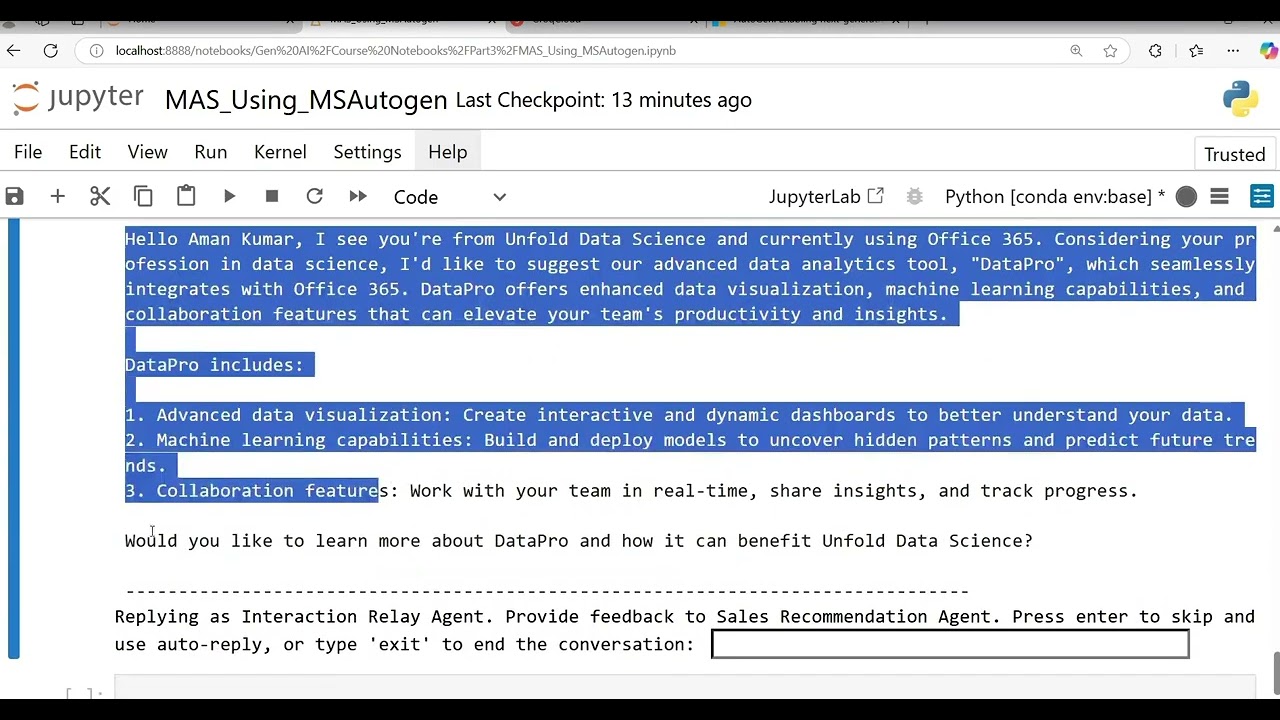Click the Jupyter logo
Screen dimensions: 1280x720
coord(78,98)
